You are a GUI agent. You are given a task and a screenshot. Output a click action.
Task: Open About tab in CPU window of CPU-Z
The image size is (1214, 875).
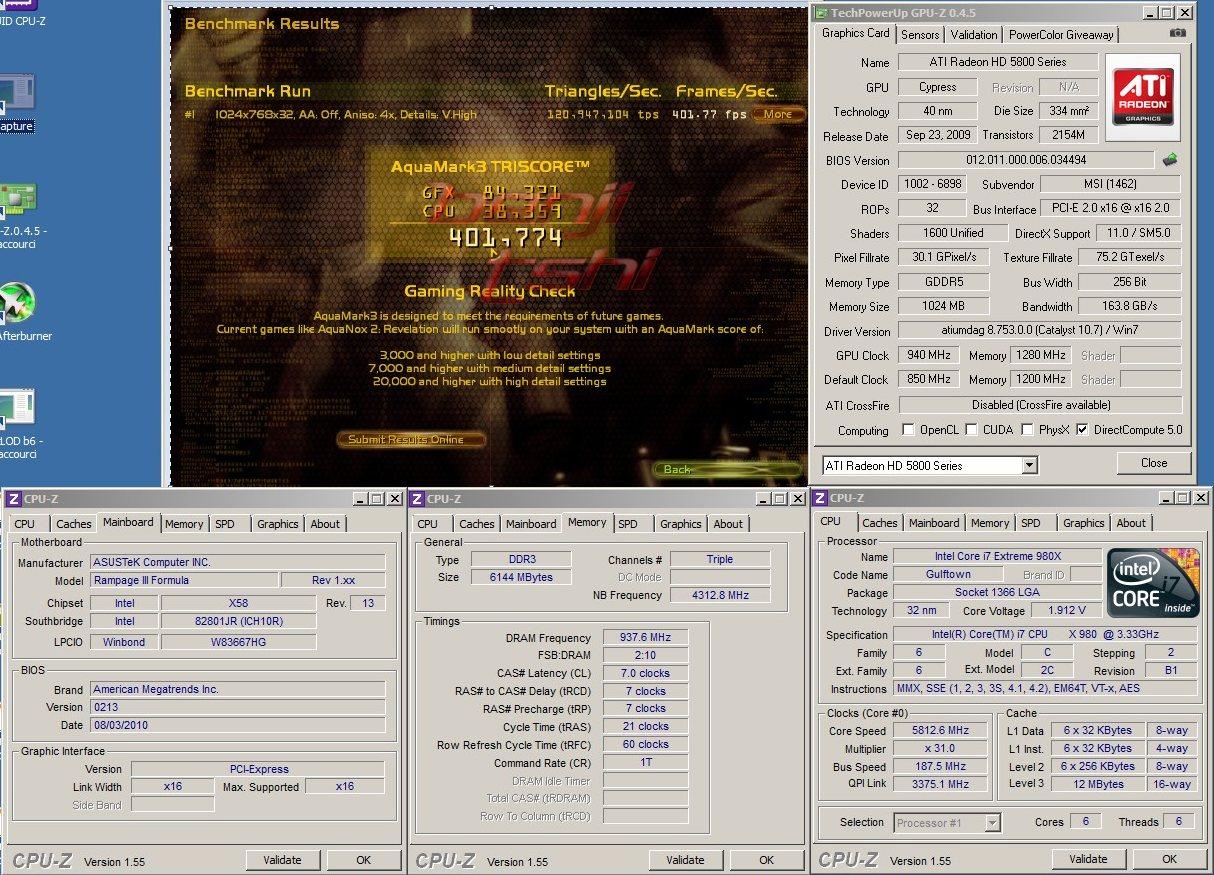point(1131,523)
